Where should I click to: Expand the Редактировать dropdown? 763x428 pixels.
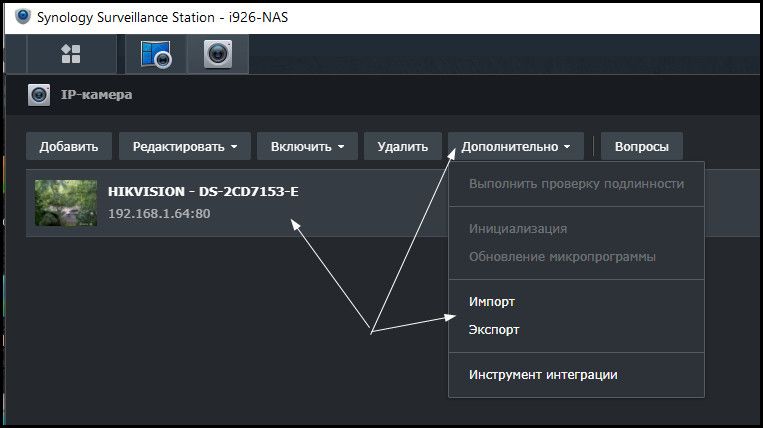click(x=184, y=146)
